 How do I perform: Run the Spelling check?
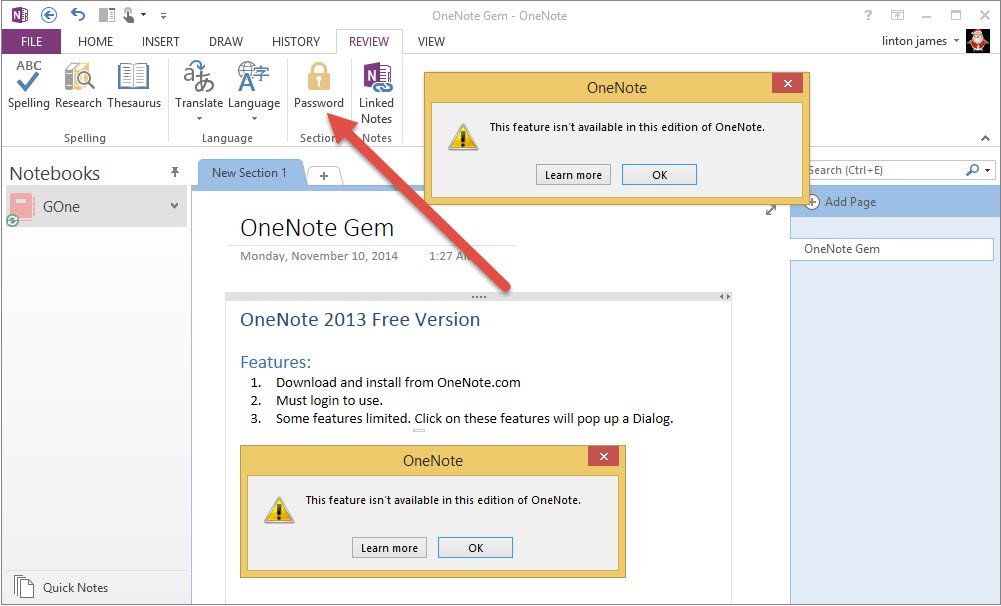pyautogui.click(x=28, y=85)
